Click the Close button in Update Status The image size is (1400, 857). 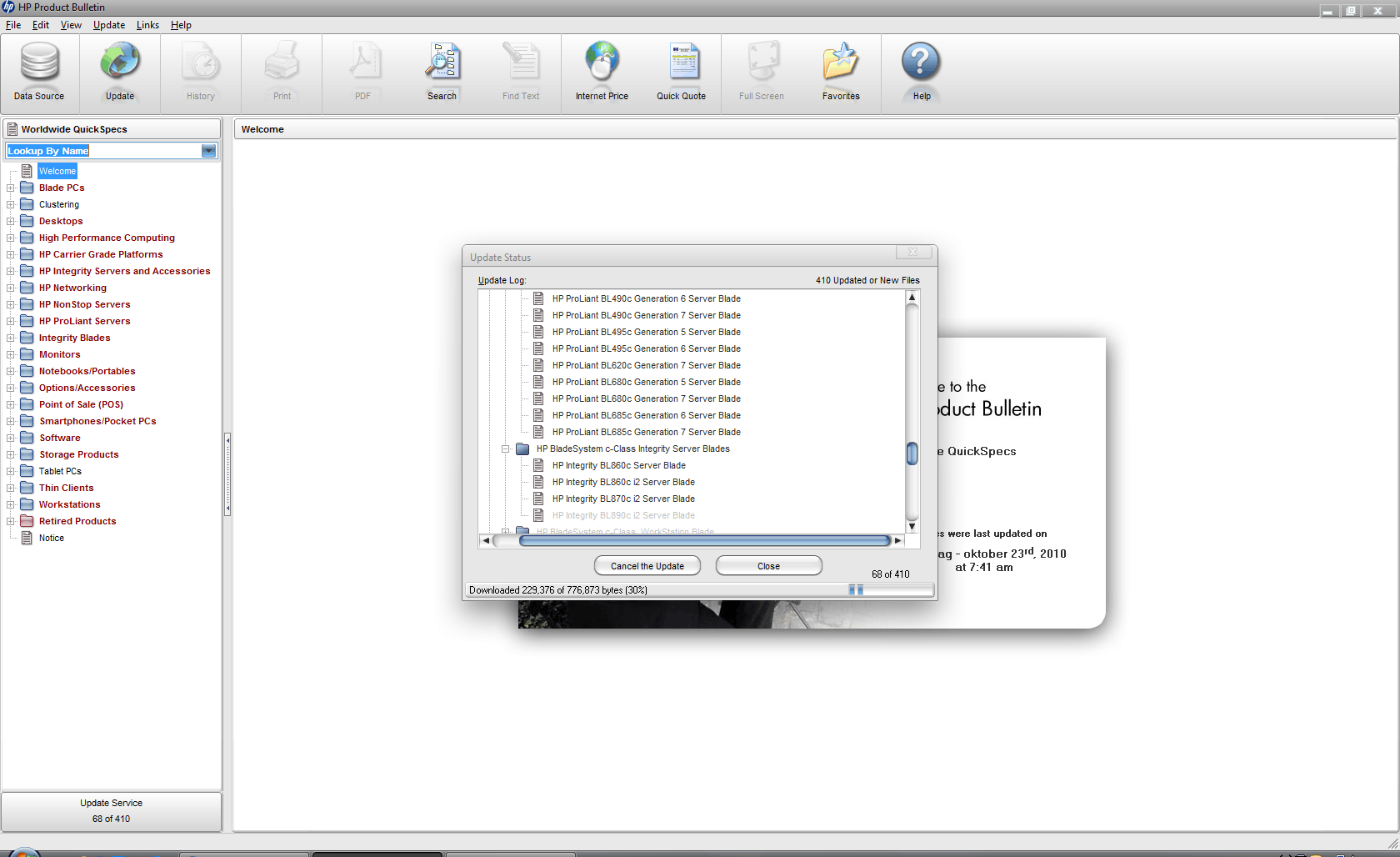pyautogui.click(x=769, y=566)
